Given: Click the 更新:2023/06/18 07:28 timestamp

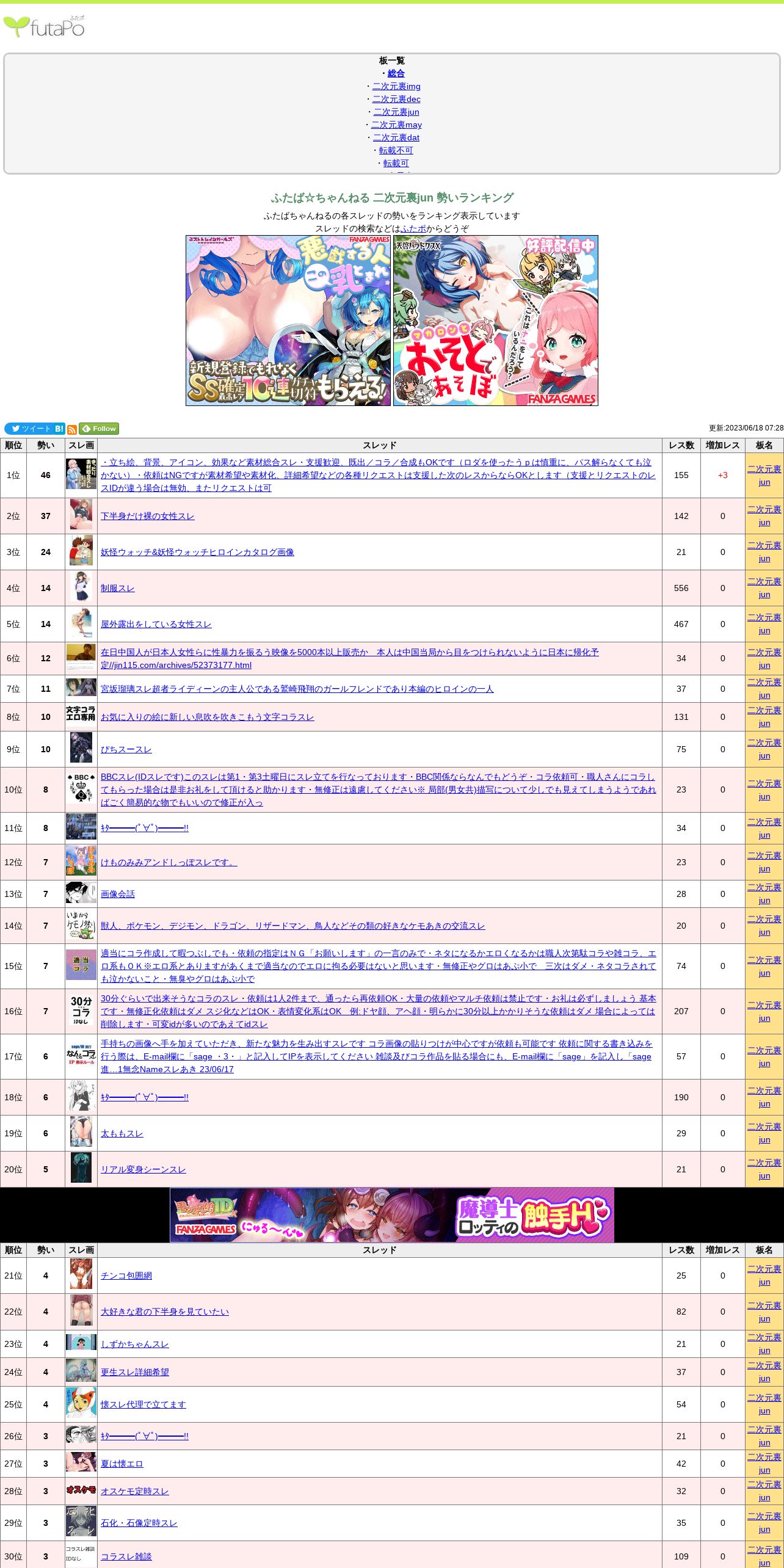Looking at the screenshot, I should point(746,428).
